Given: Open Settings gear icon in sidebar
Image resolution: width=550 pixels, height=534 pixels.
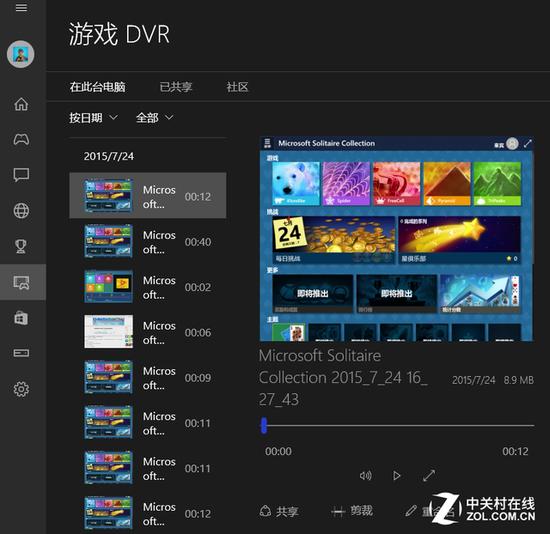Looking at the screenshot, I should pos(21,389).
